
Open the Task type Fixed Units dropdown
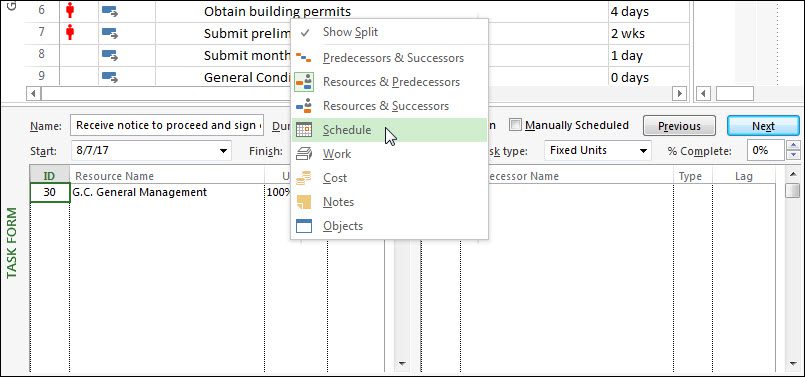tap(643, 151)
